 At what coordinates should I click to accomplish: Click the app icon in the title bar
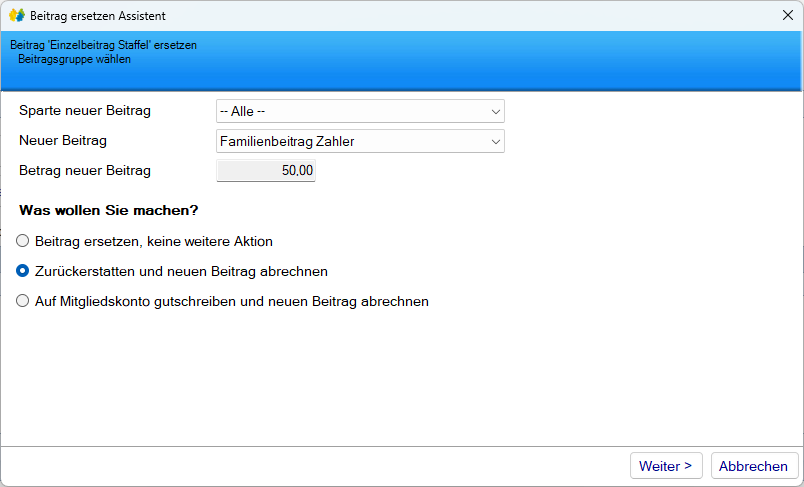click(x=16, y=15)
